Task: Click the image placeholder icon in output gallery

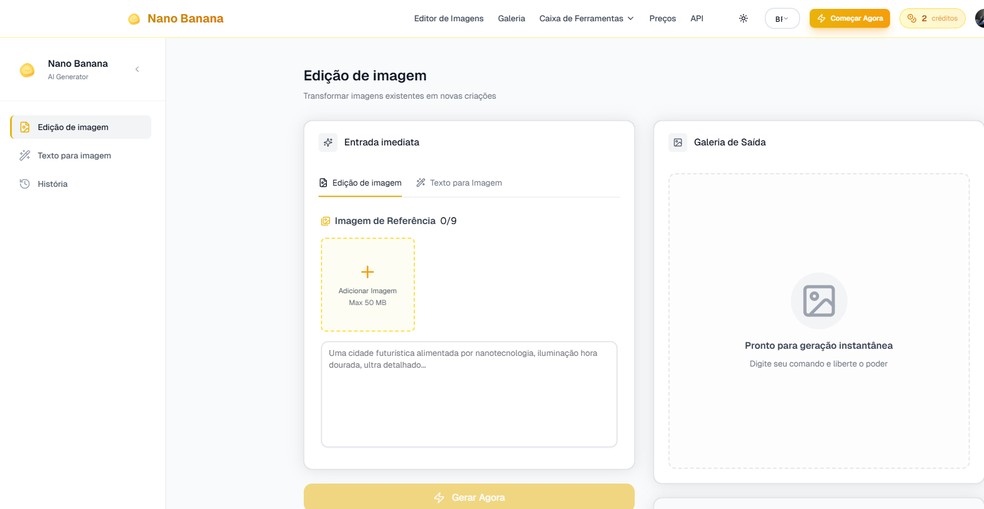Action: [x=818, y=301]
